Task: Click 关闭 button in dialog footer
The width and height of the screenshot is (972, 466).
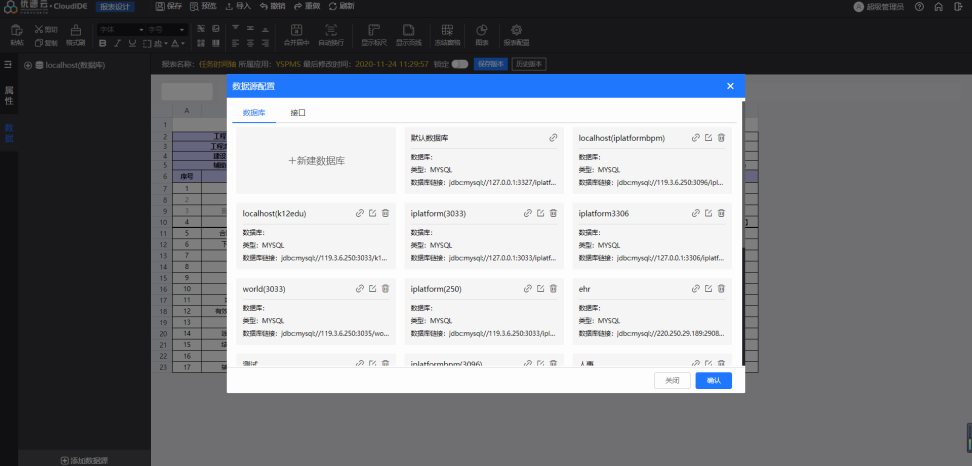Action: click(672, 380)
